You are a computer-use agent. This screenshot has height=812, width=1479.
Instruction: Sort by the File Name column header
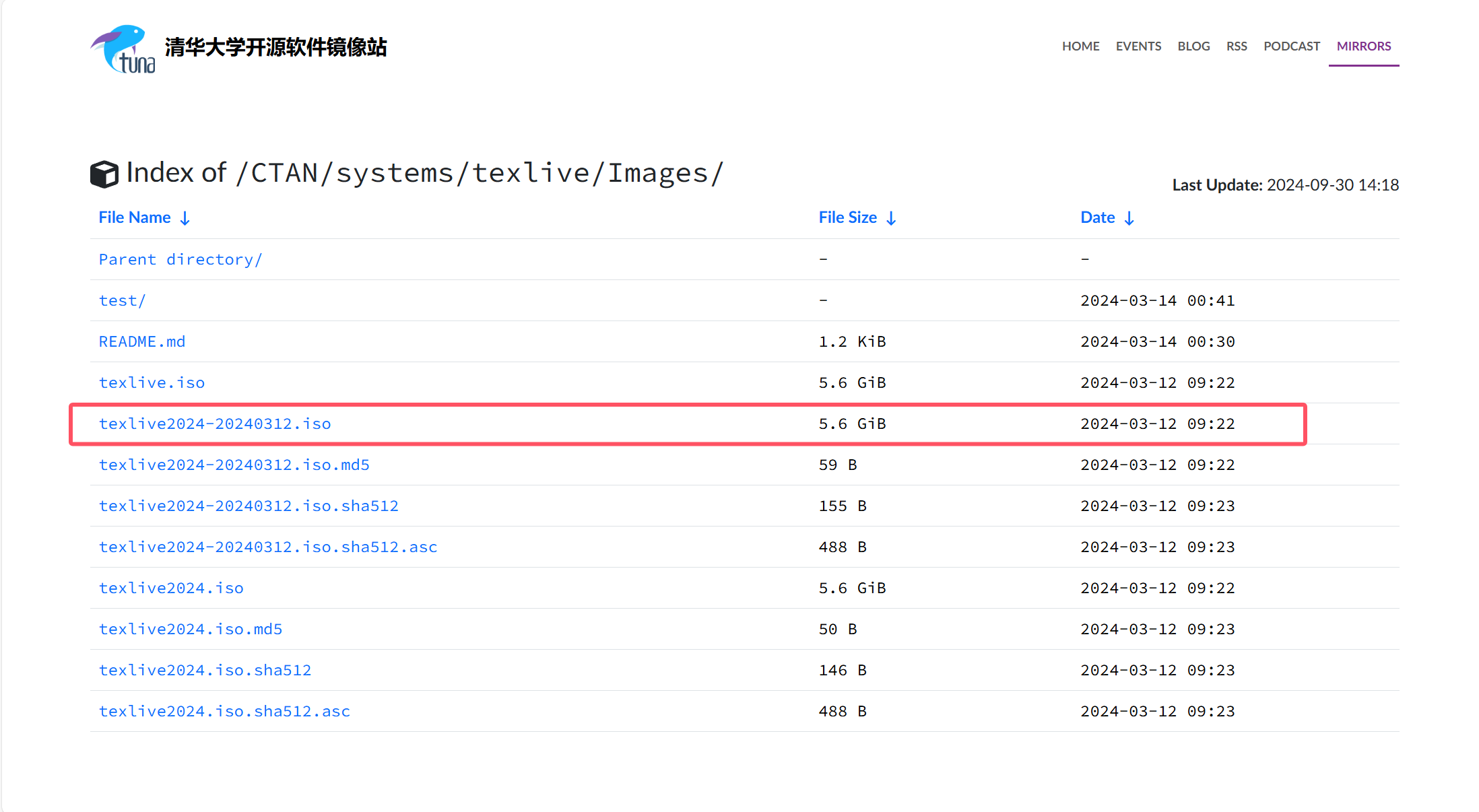coord(135,217)
